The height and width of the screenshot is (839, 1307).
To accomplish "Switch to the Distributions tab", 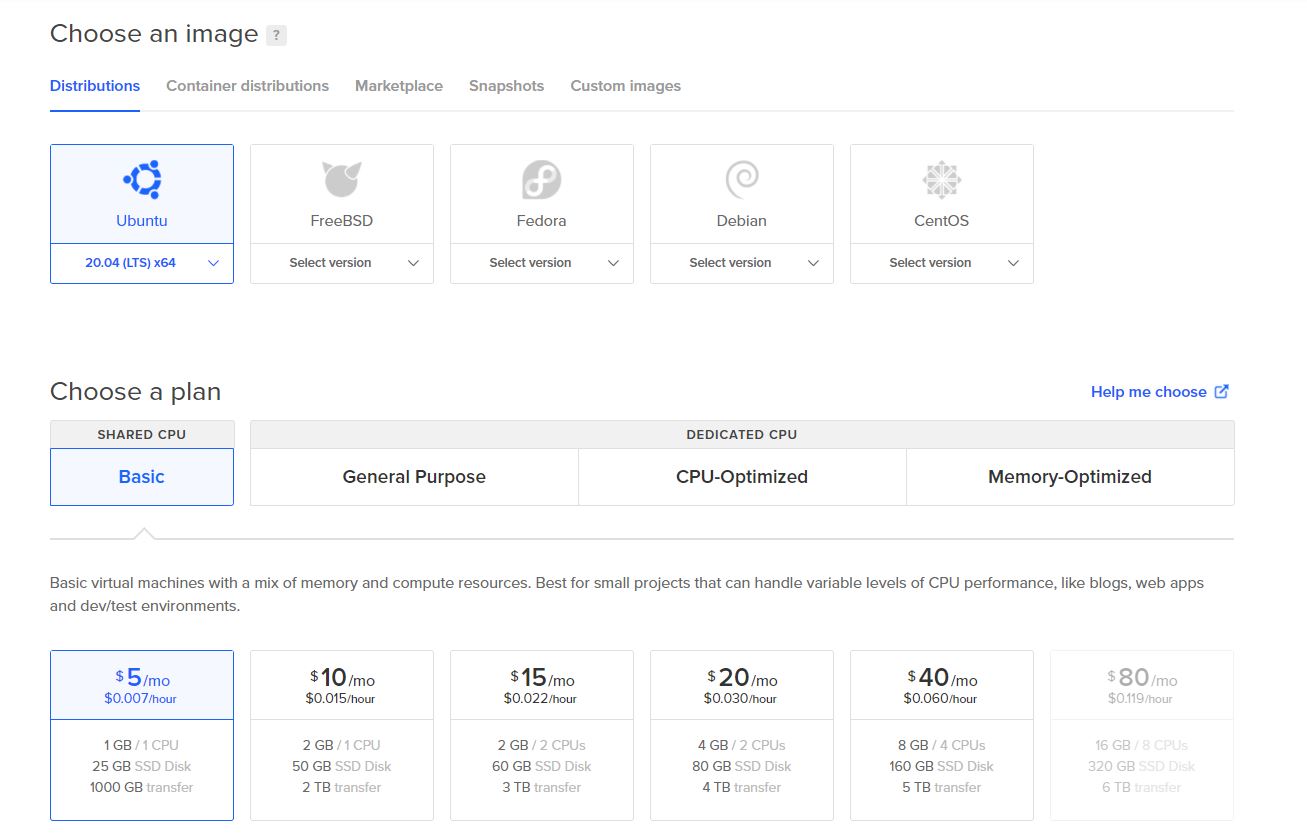I will click(x=95, y=86).
